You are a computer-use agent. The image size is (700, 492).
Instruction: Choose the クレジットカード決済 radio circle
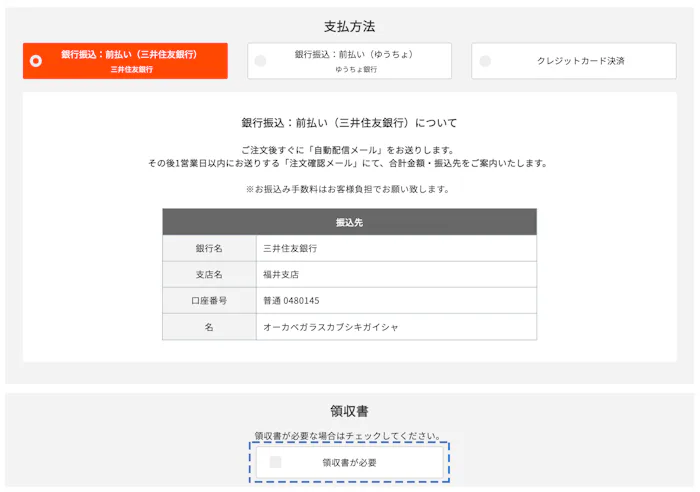click(x=485, y=61)
